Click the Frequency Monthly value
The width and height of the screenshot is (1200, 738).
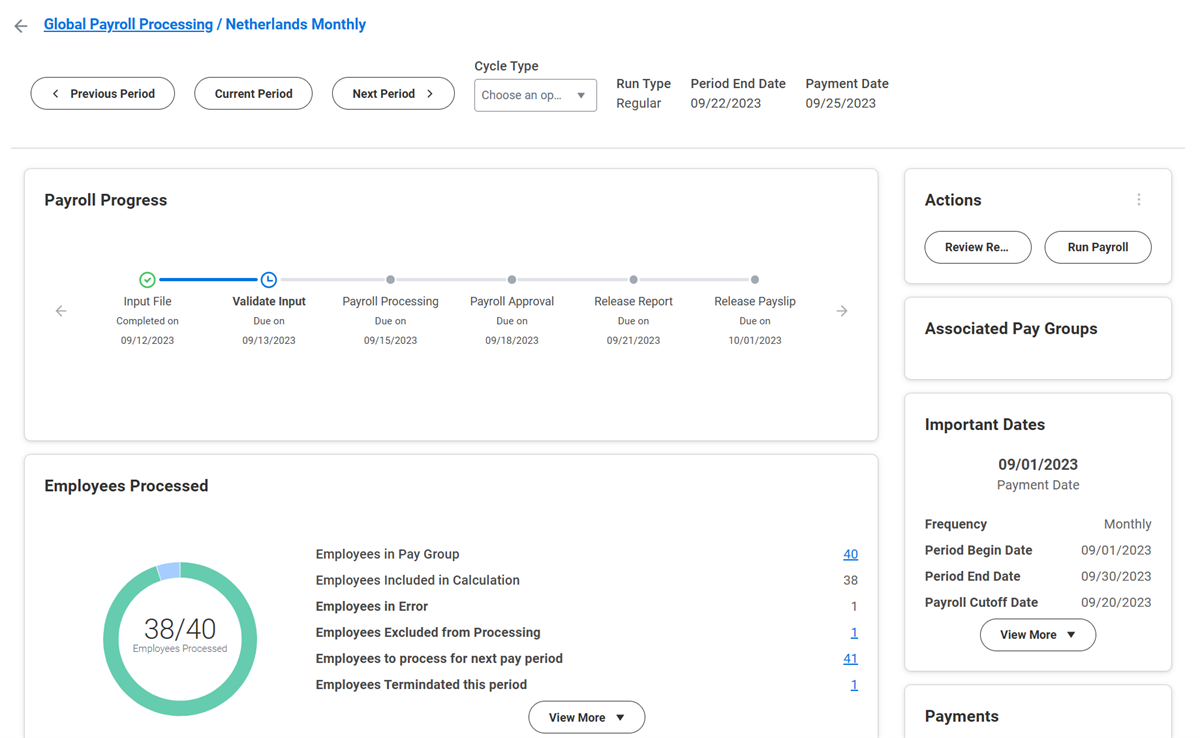click(1127, 524)
